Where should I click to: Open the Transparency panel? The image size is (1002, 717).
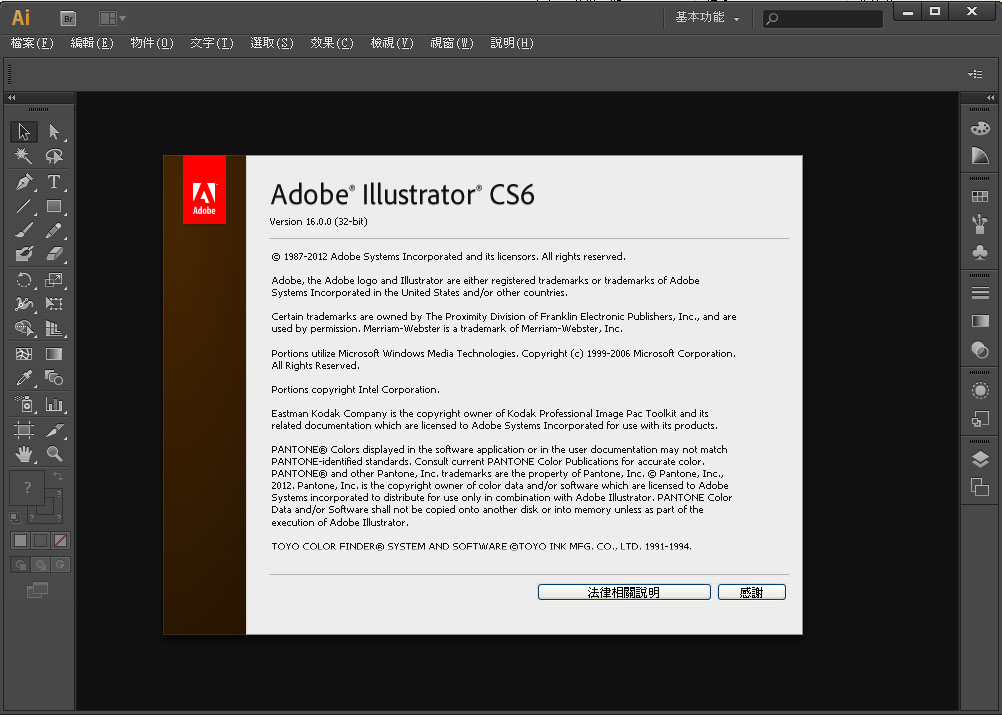(980, 350)
